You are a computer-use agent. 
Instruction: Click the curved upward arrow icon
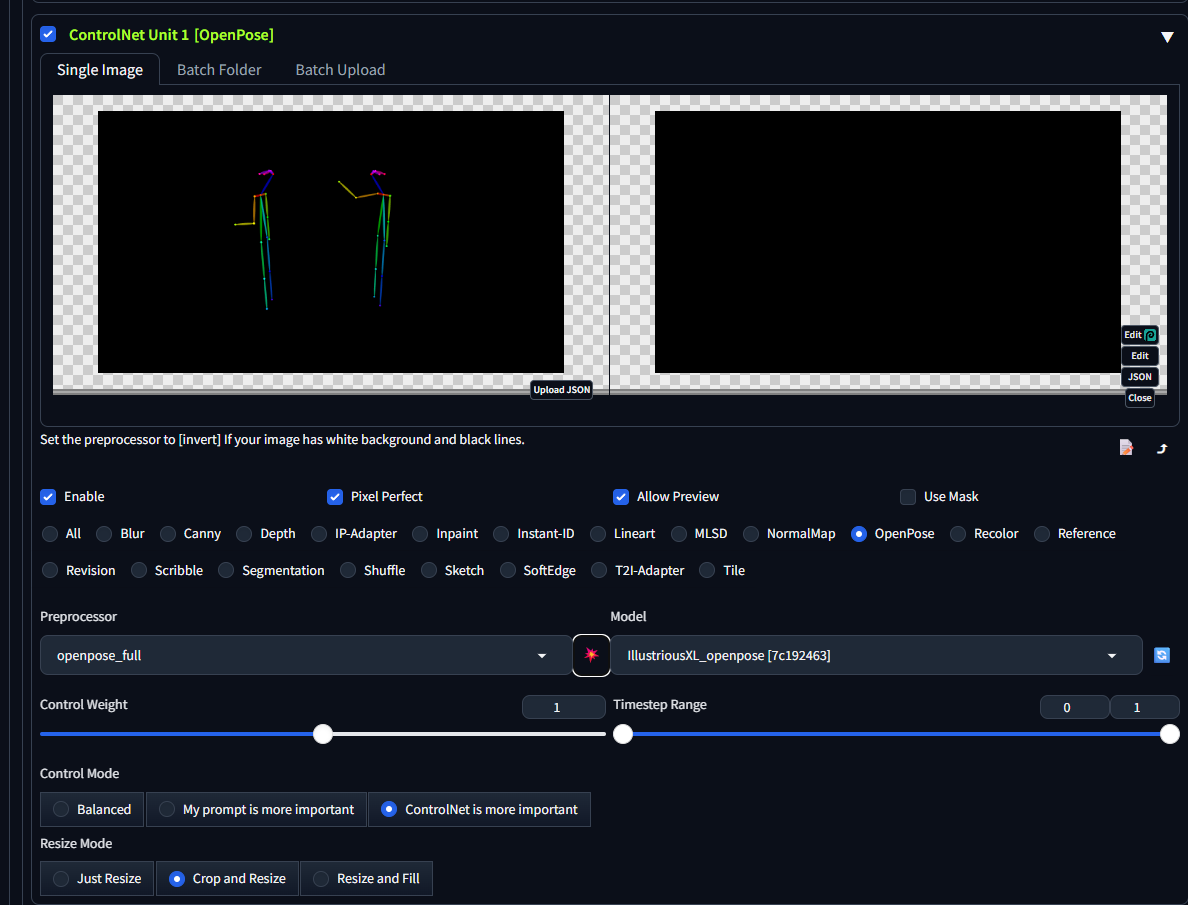[x=1162, y=448]
